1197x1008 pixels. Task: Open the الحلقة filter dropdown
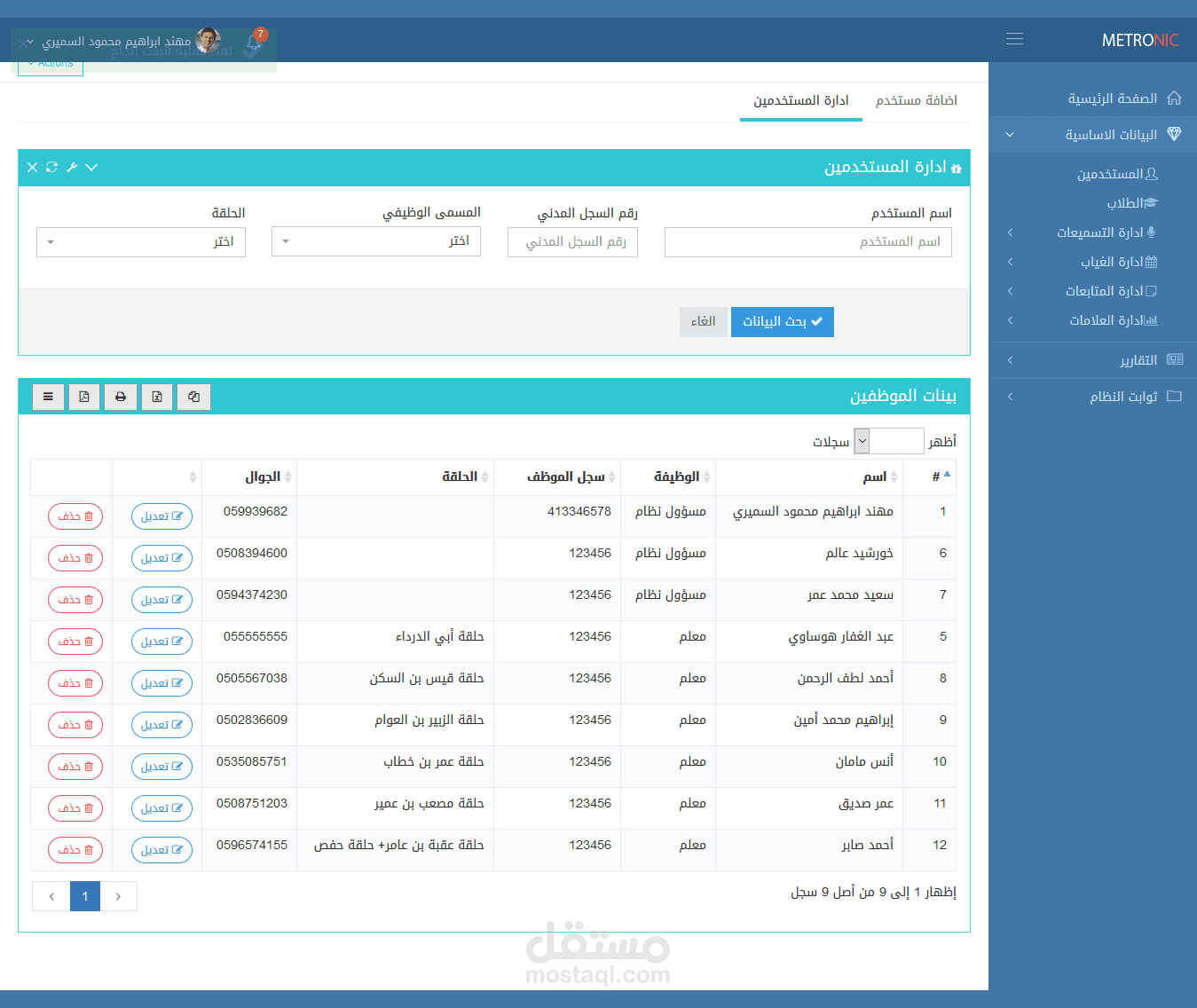click(x=141, y=242)
